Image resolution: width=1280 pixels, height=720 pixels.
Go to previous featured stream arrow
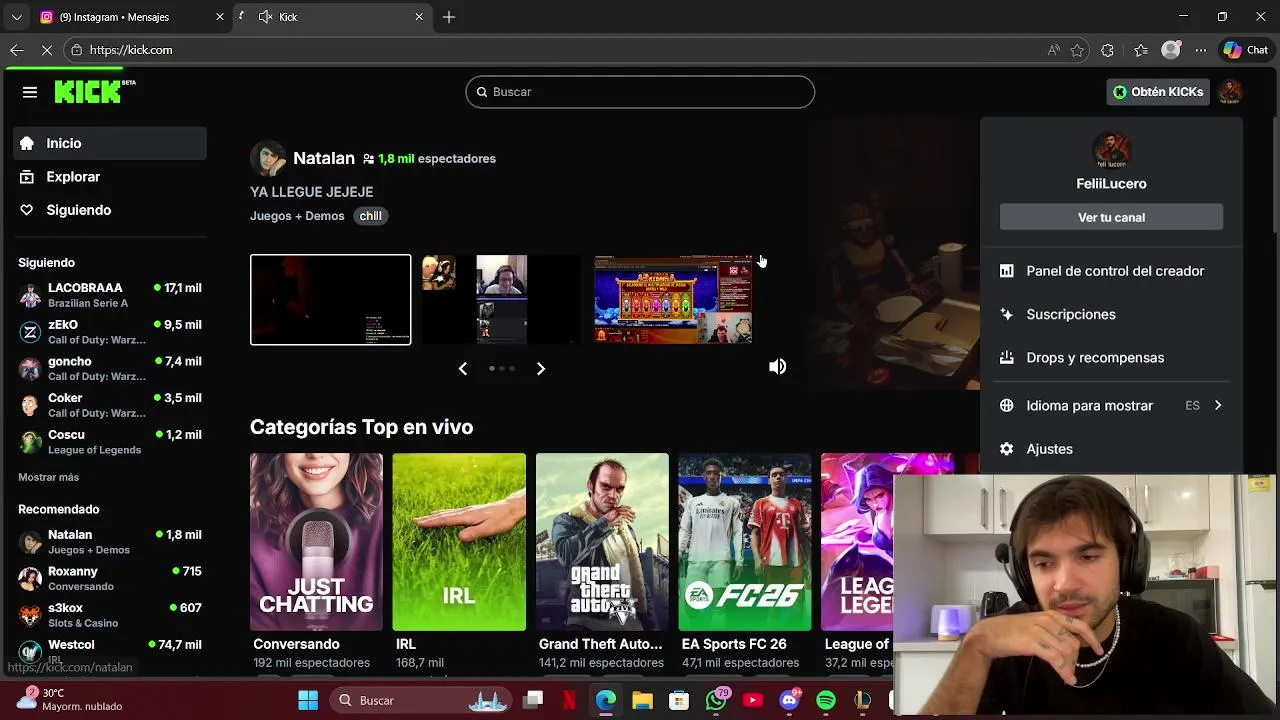coord(462,369)
